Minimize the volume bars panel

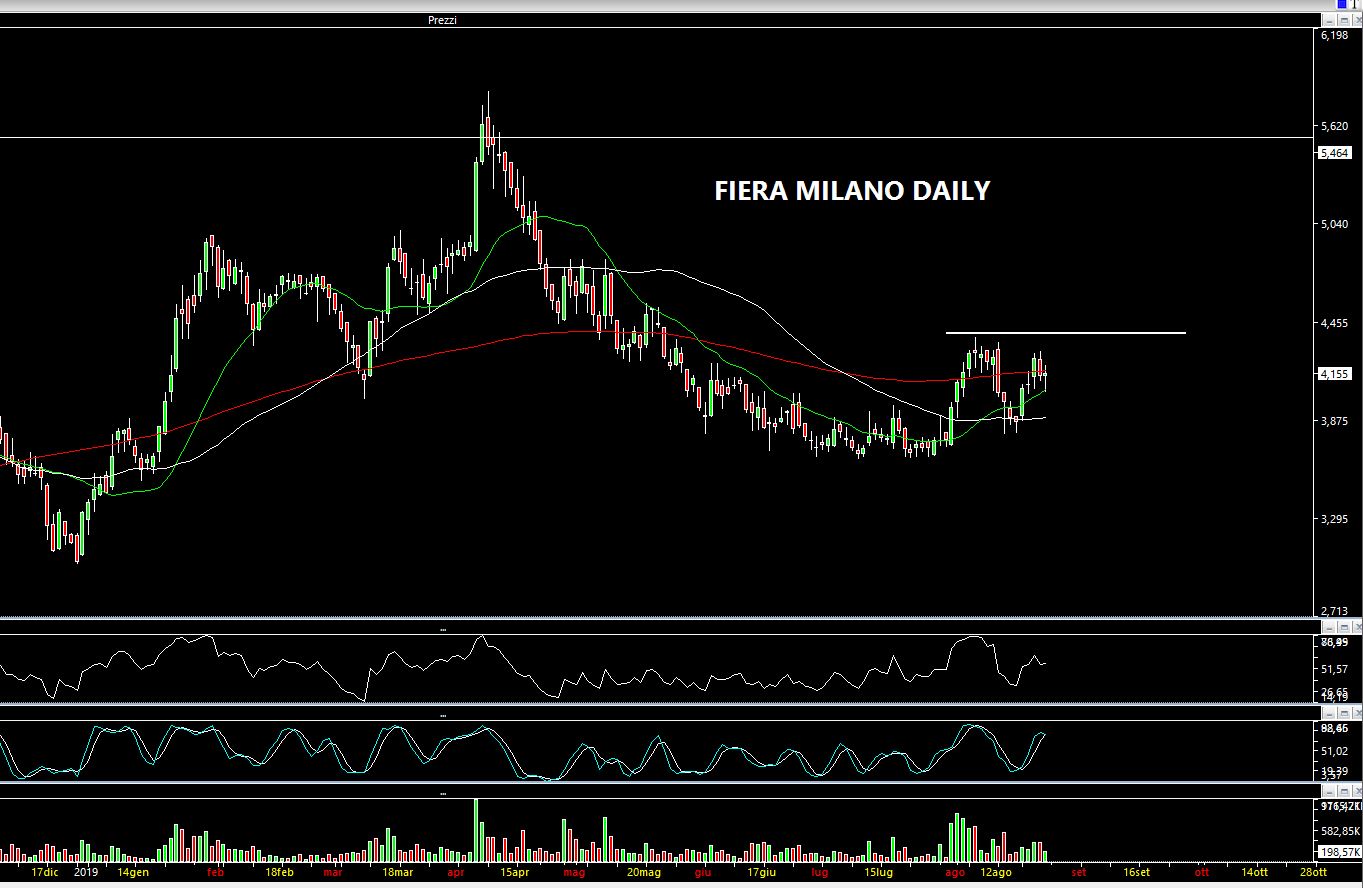(x=1329, y=792)
